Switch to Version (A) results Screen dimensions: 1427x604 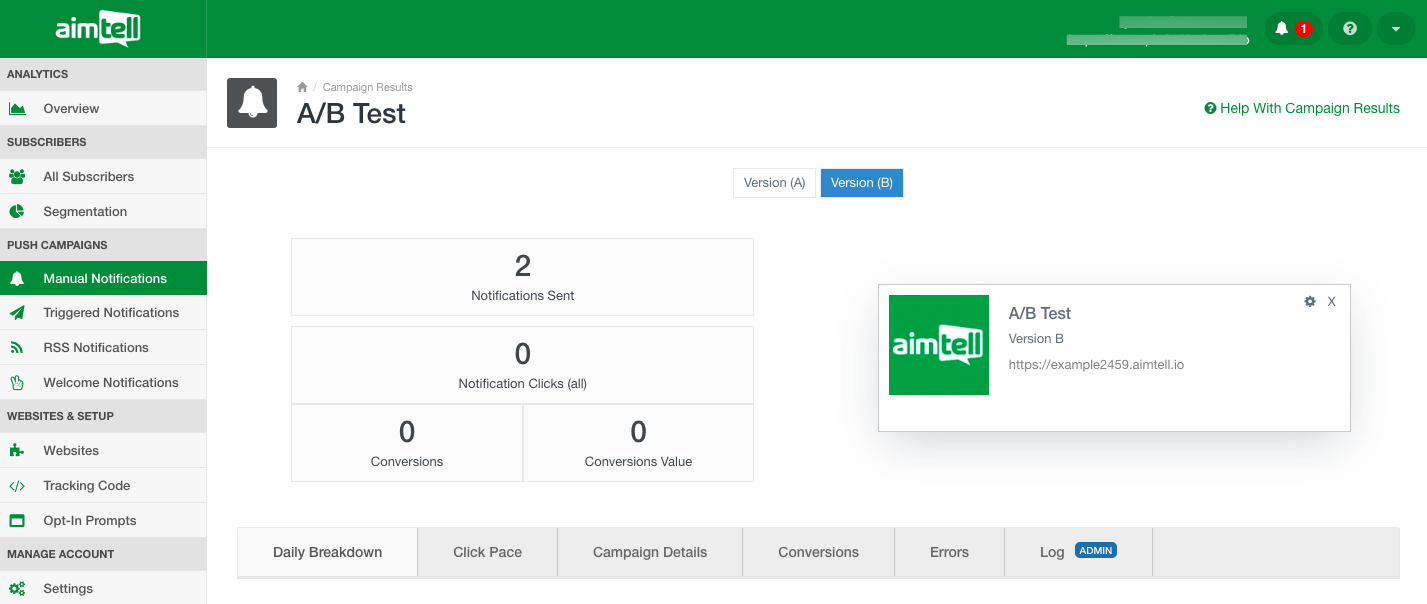coord(774,183)
